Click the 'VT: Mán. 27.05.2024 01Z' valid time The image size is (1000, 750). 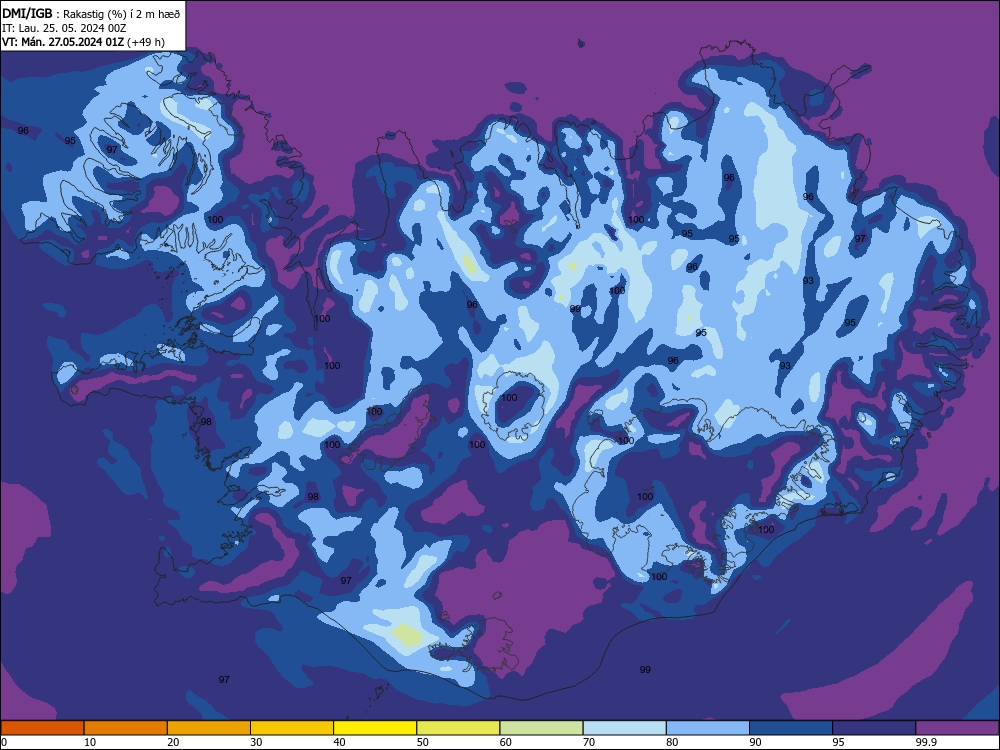point(62,42)
